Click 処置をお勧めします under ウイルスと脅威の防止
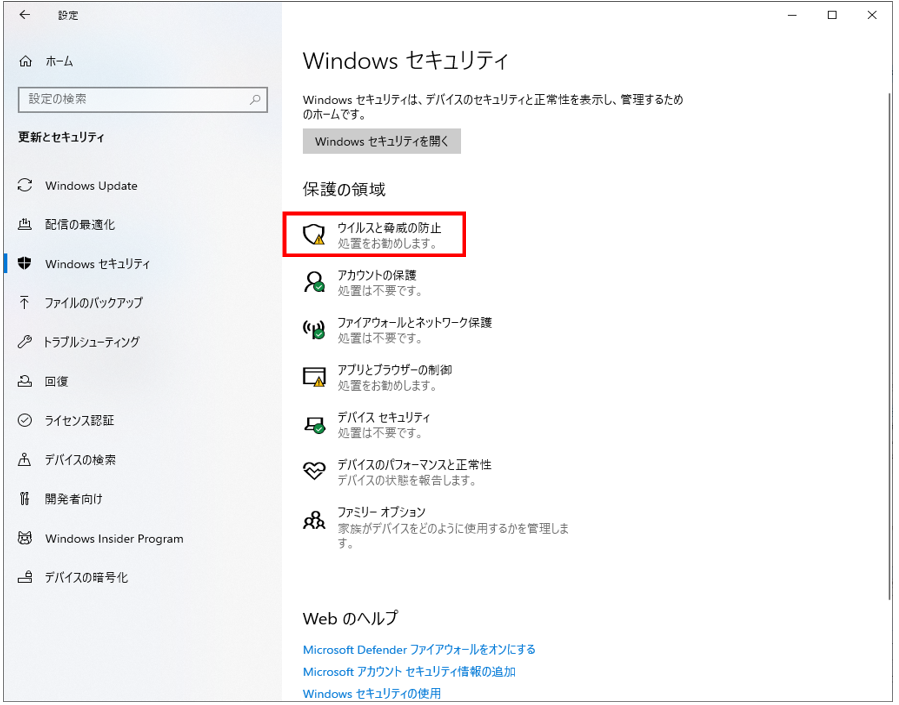 click(388, 244)
